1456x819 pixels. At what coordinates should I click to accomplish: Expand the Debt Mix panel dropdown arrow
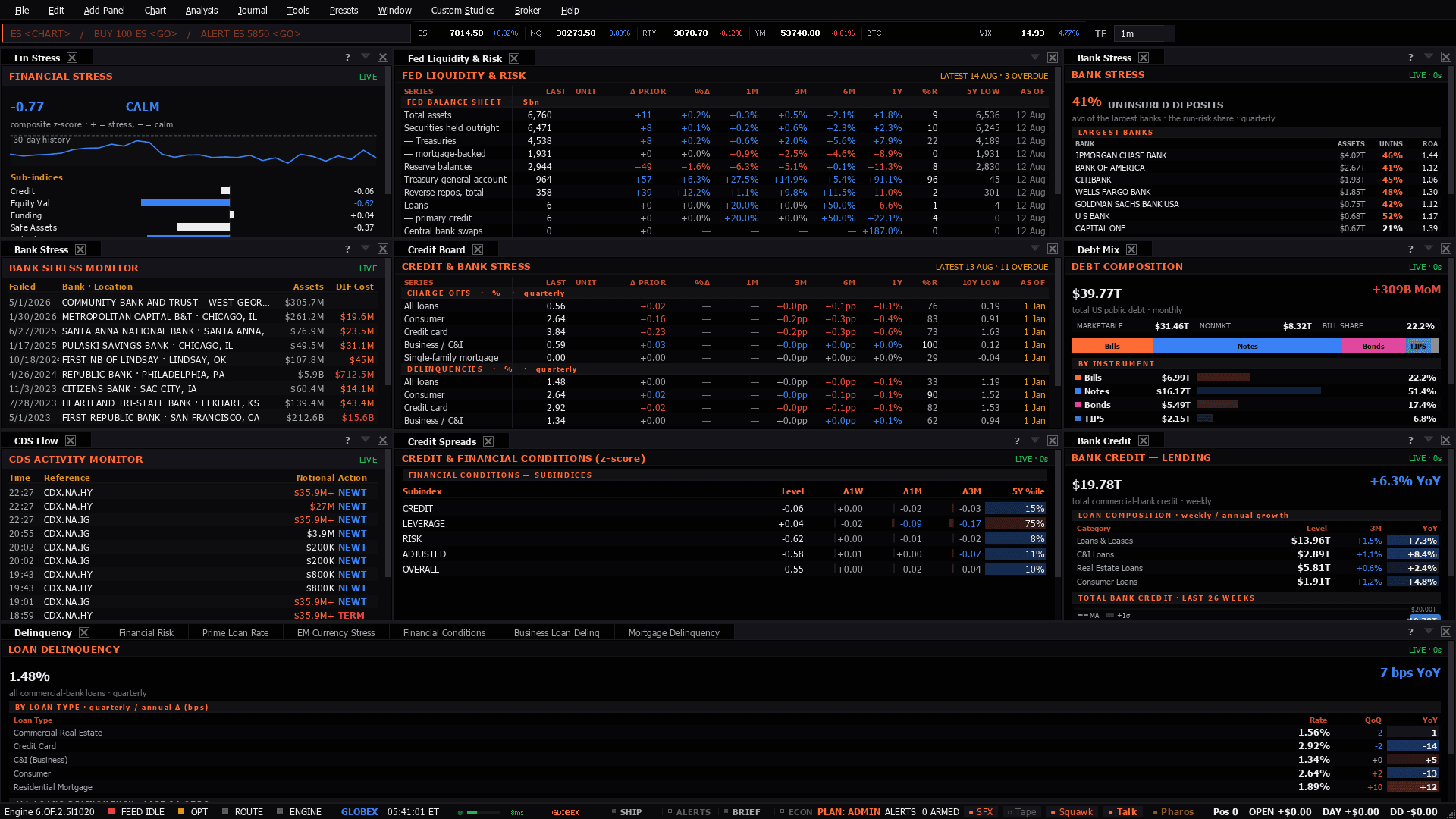(1429, 248)
